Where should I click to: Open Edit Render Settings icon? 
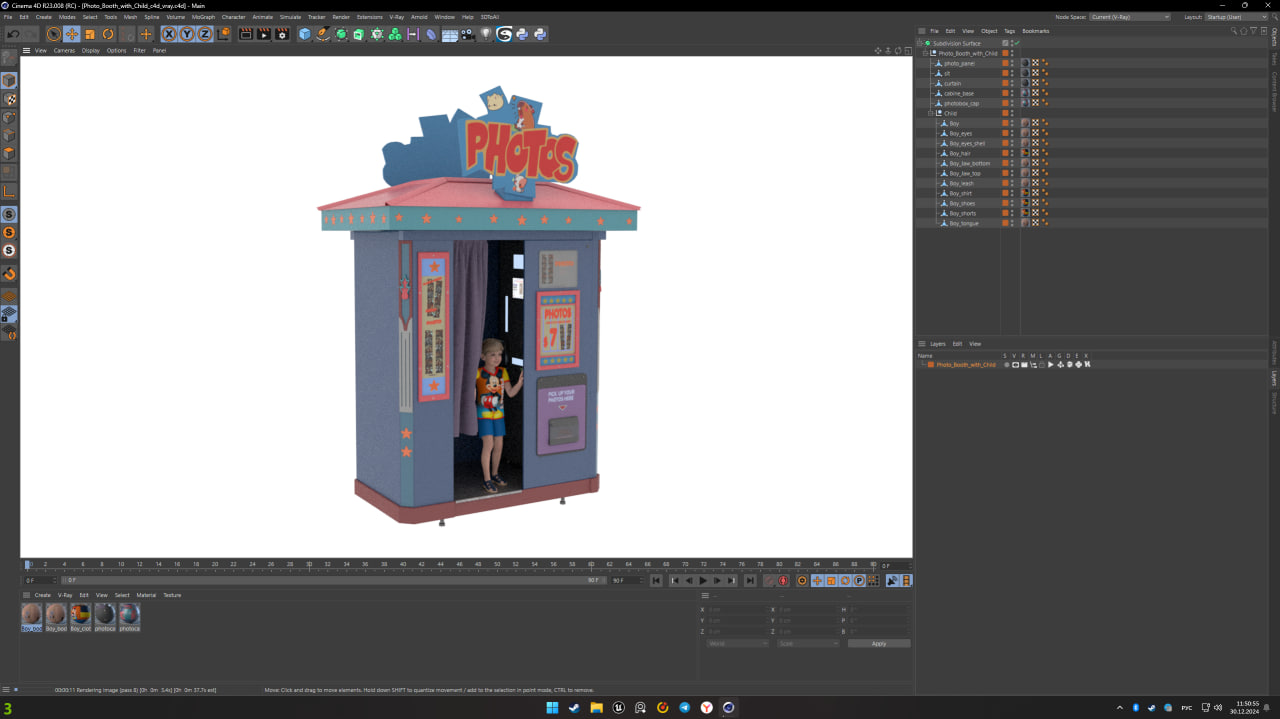pyautogui.click(x=282, y=34)
